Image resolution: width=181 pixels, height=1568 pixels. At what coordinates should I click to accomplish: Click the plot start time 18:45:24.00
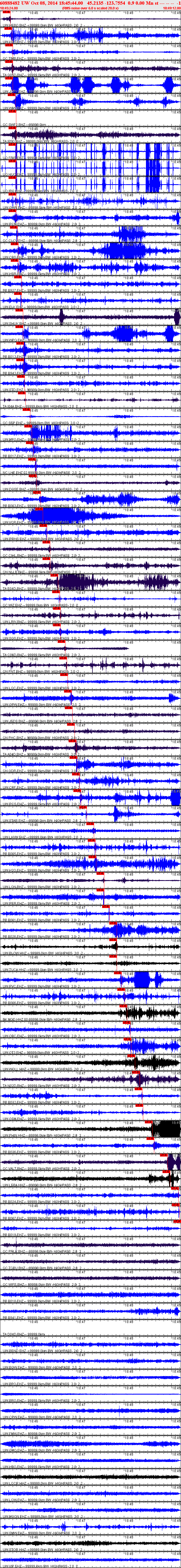(9, 8)
